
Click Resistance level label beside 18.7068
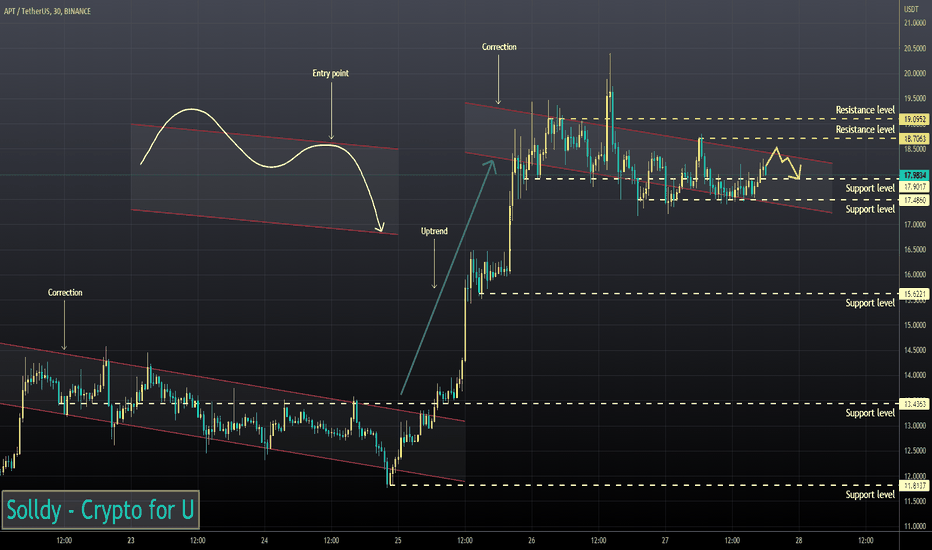865,130
